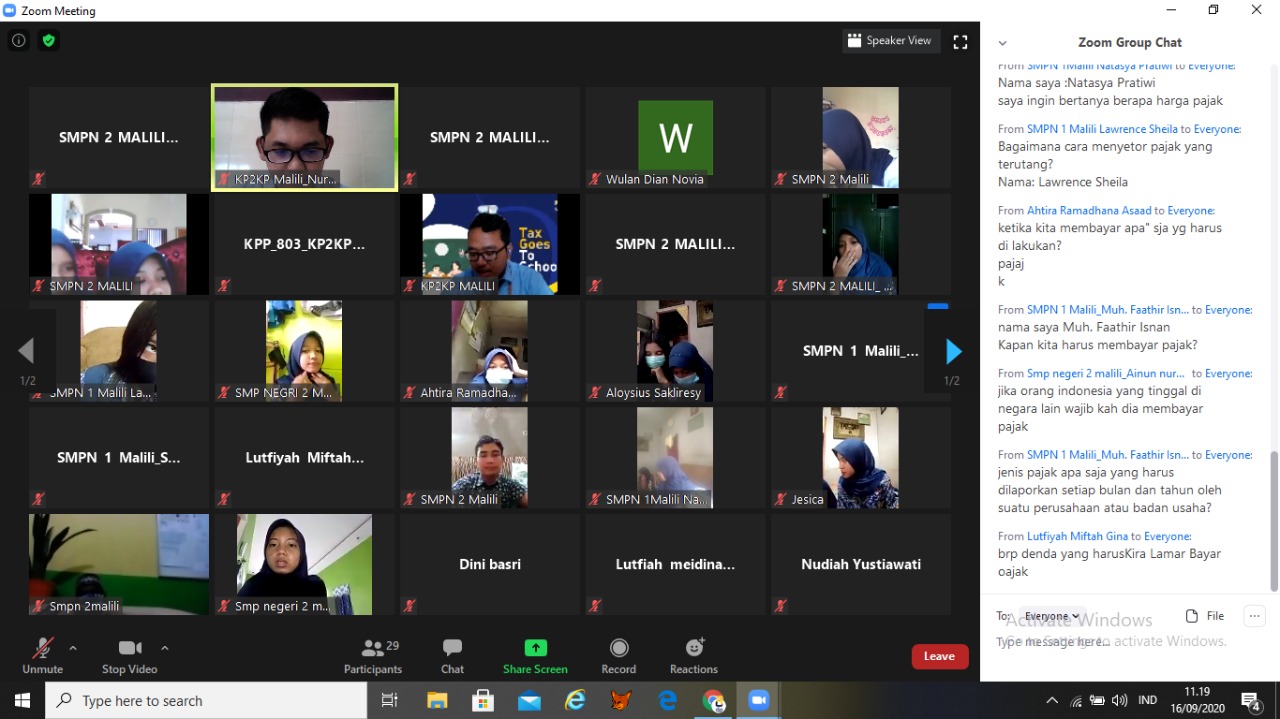This screenshot has height=719, width=1280.
Task: Click the green encryption shield icon
Action: click(x=48, y=41)
